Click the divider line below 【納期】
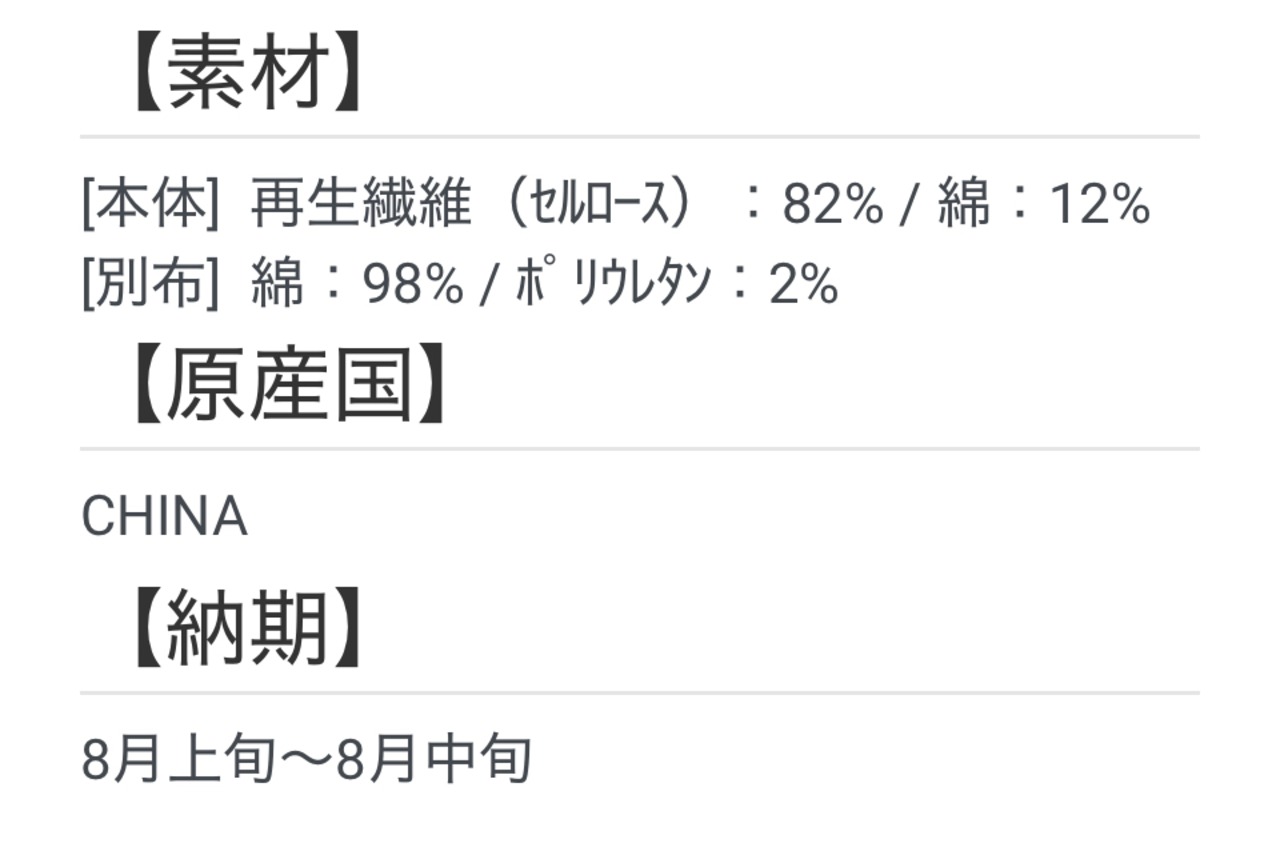Image resolution: width=1280 pixels, height=851 pixels. pos(640,692)
